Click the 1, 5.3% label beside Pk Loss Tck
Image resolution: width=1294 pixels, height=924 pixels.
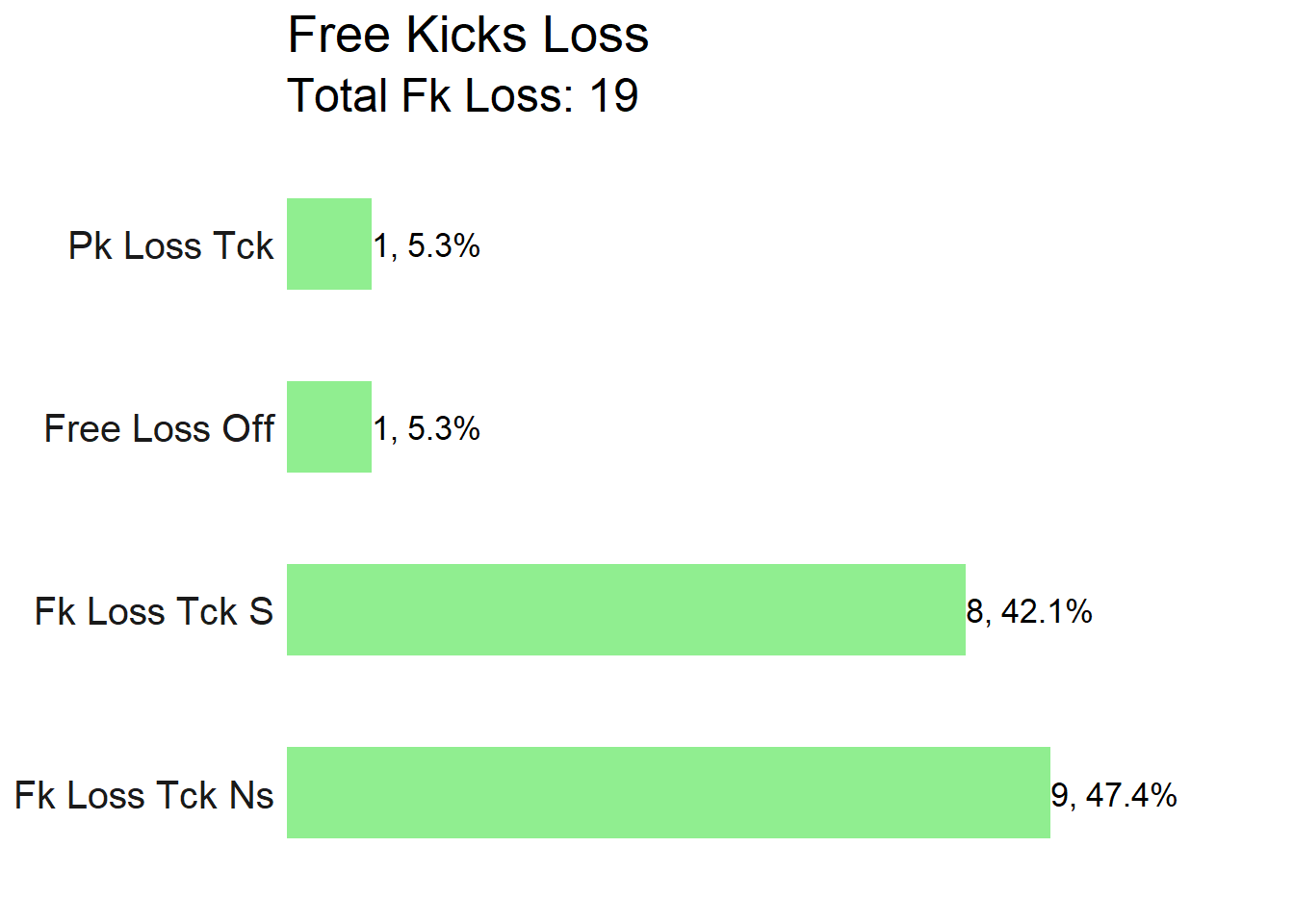(427, 246)
